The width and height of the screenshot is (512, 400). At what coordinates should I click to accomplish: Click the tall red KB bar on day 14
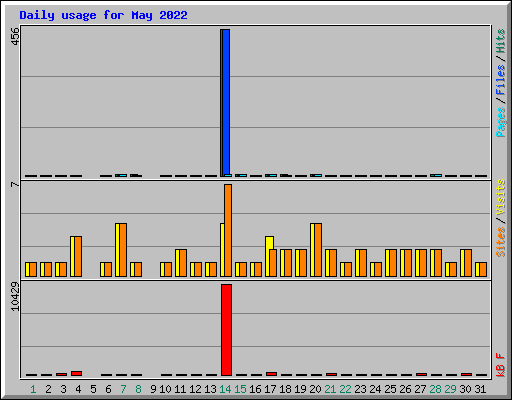click(226, 330)
